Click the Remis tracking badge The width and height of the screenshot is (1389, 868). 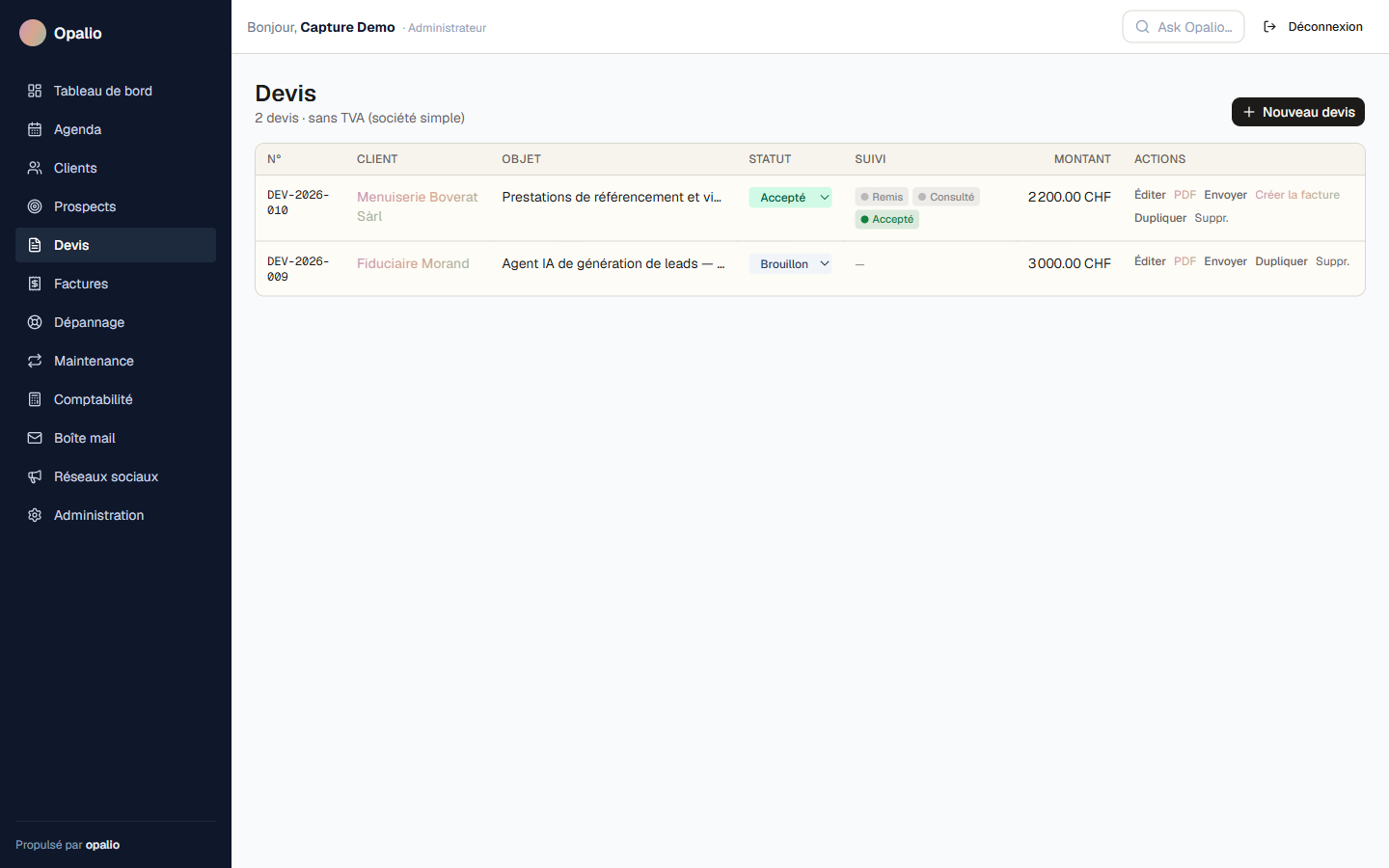(882, 197)
